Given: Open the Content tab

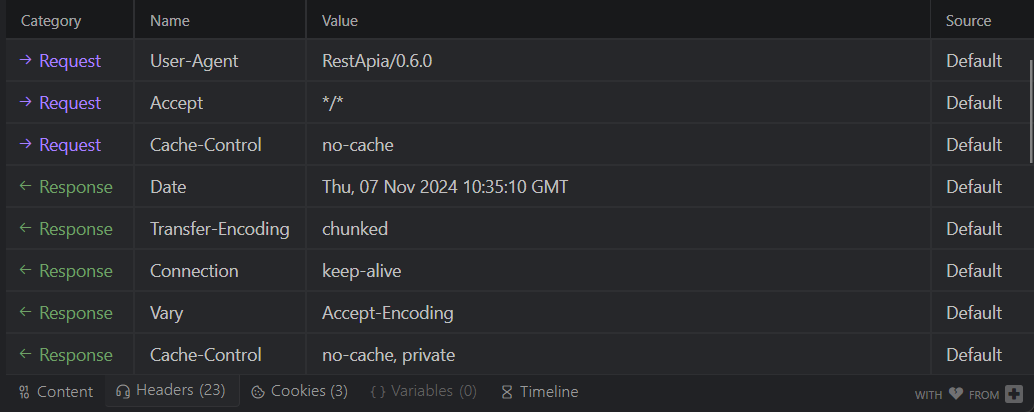Looking at the screenshot, I should (55, 392).
